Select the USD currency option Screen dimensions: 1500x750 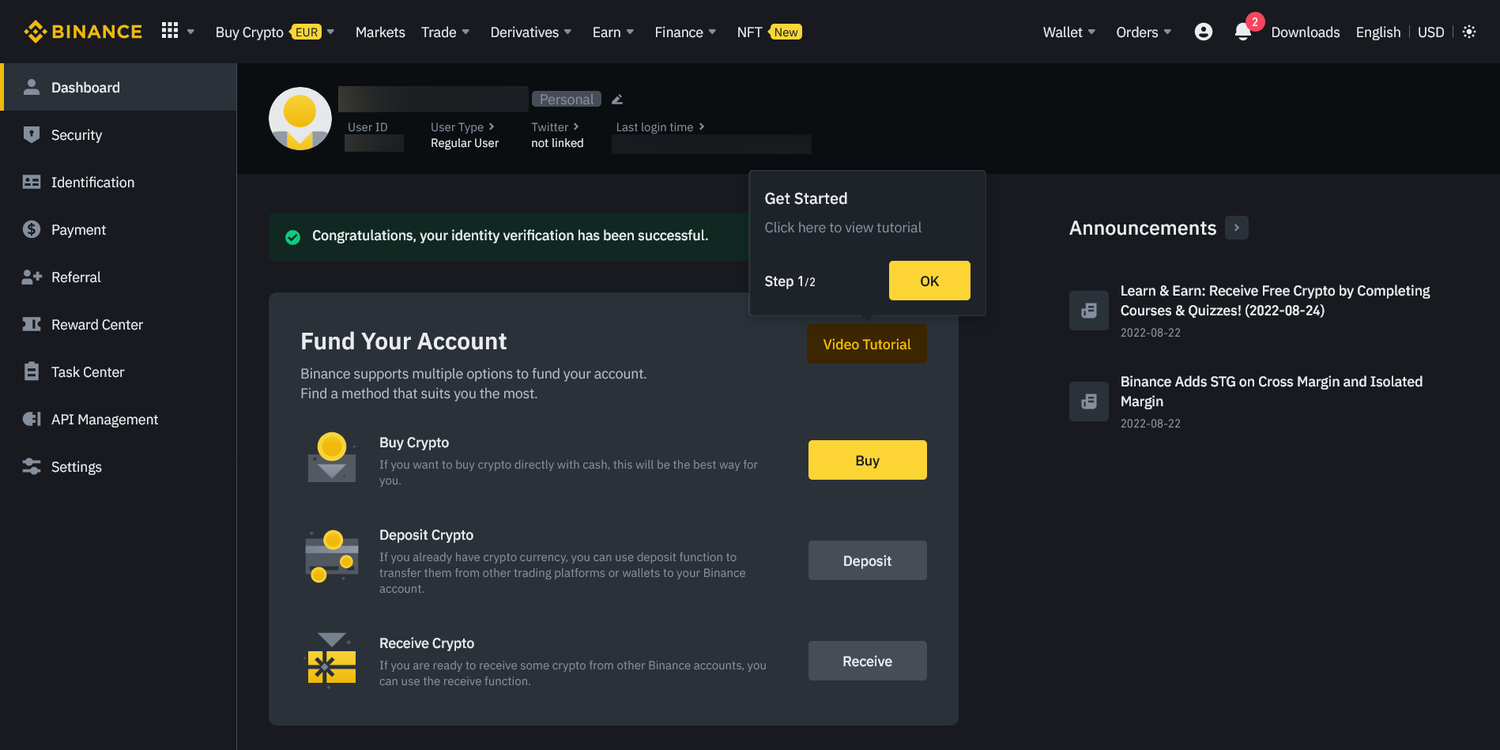1431,32
